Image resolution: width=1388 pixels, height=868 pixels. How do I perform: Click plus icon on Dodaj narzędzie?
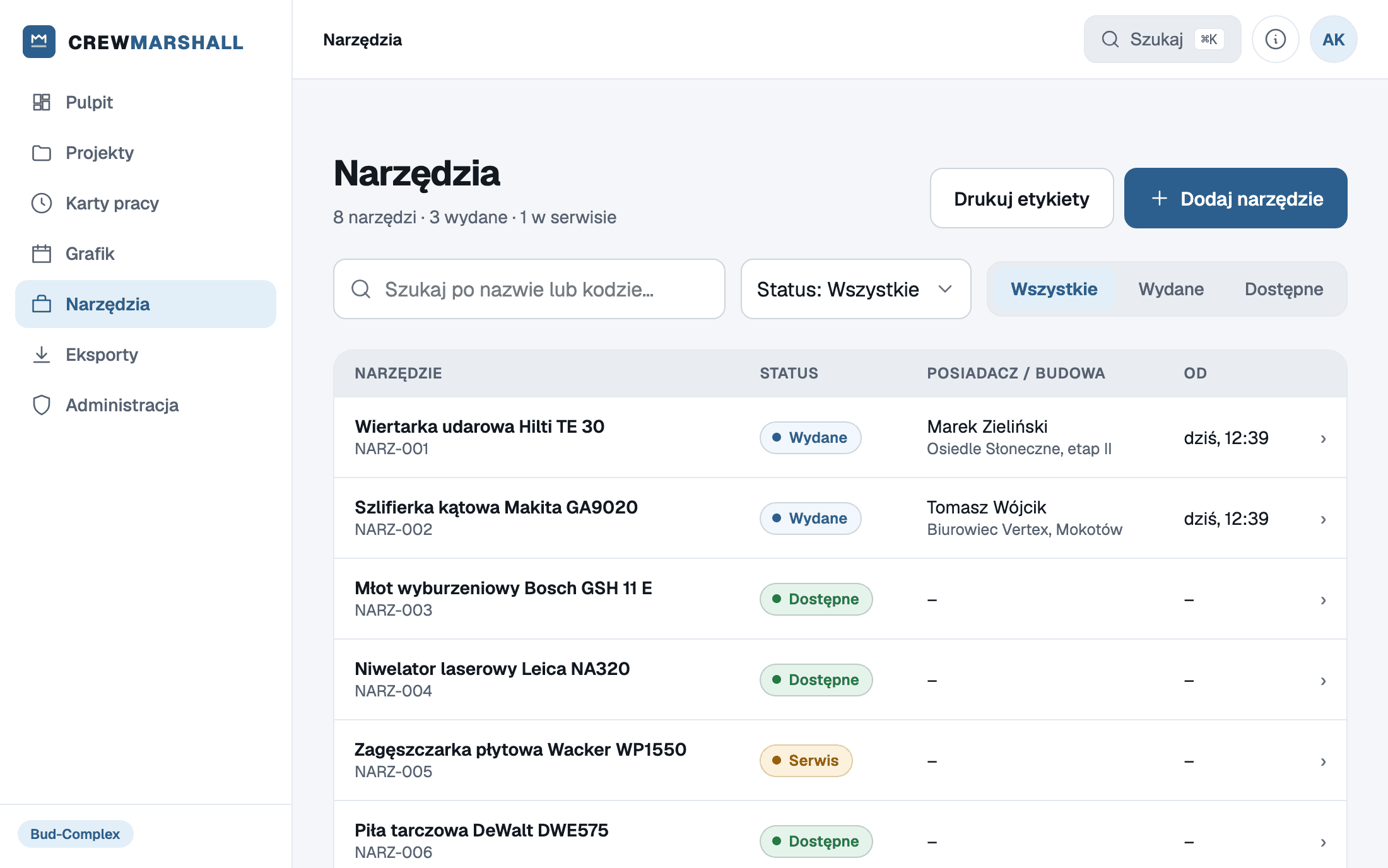click(x=1160, y=198)
